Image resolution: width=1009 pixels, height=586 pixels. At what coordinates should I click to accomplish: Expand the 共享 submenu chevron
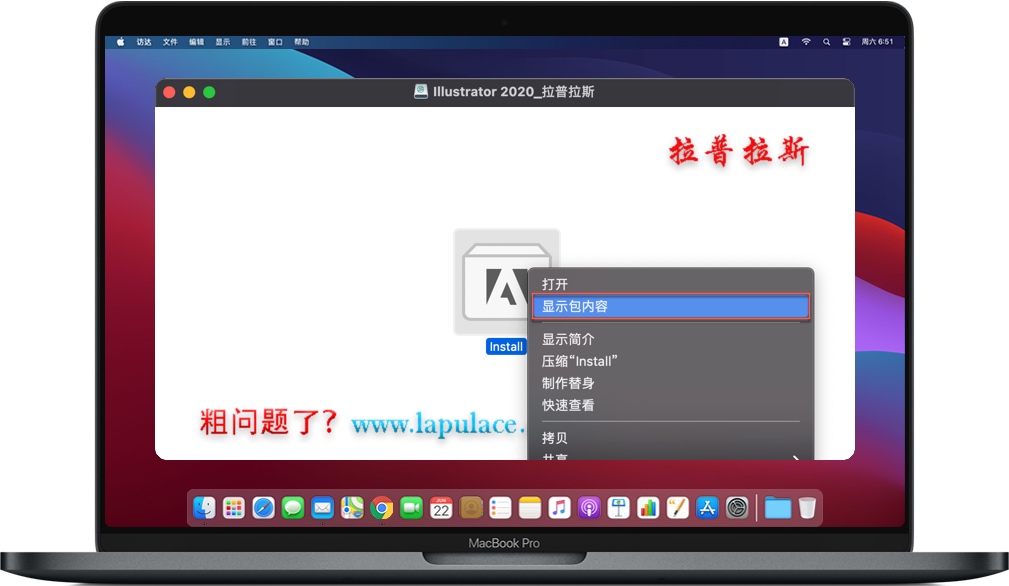click(x=796, y=458)
